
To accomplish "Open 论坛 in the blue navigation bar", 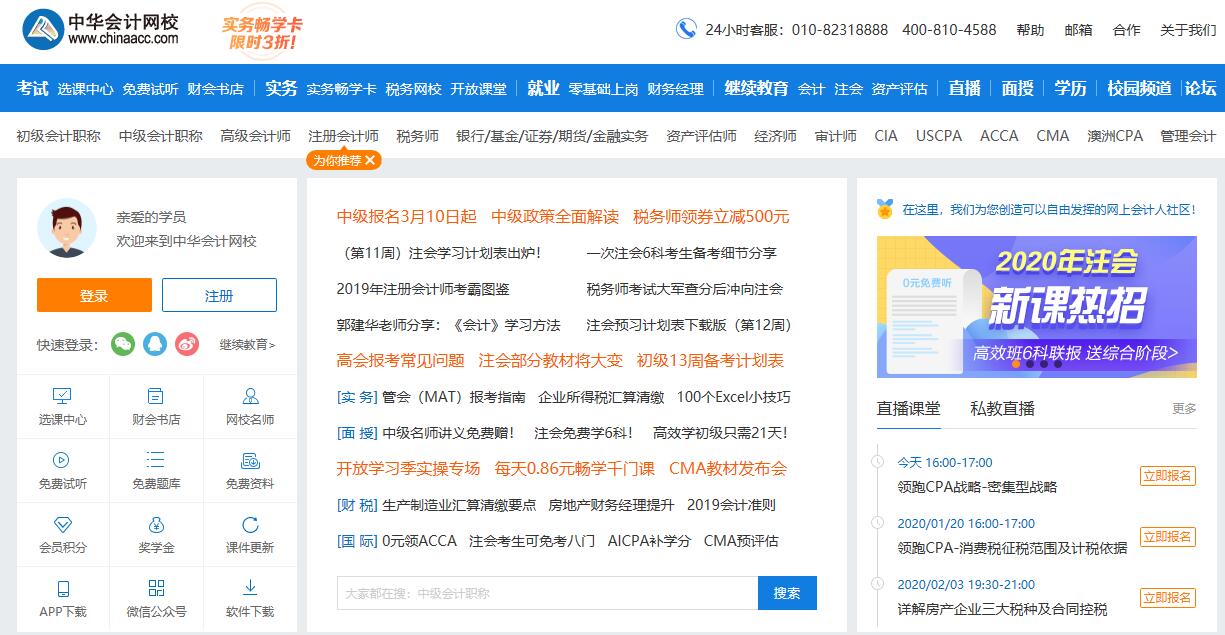I will [1200, 88].
